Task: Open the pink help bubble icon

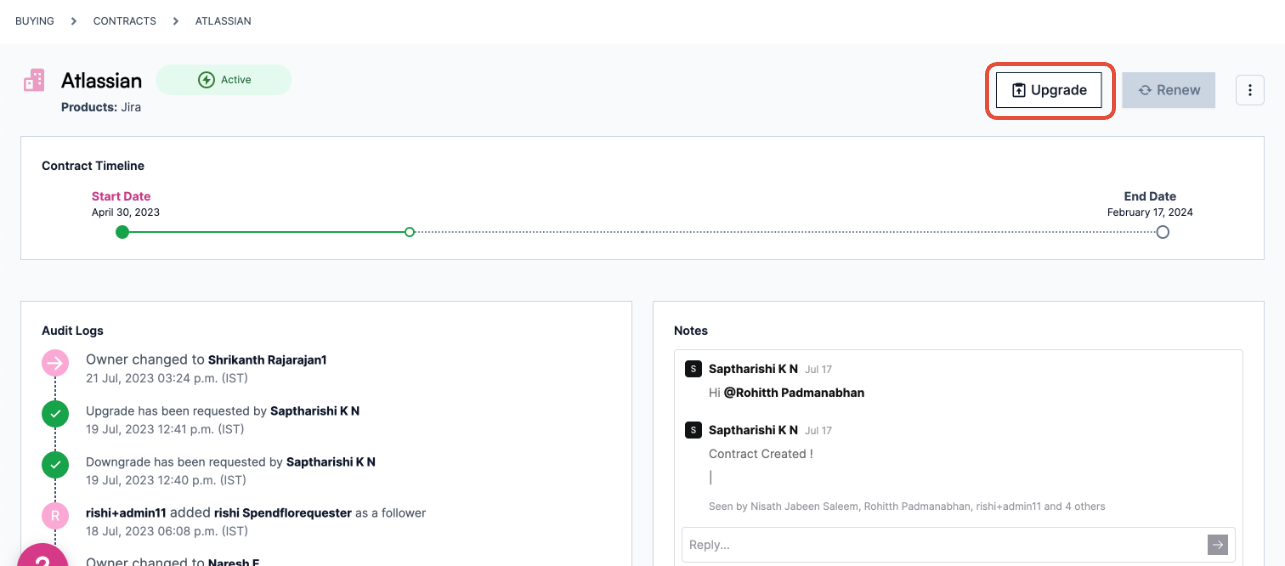Action: coord(42,556)
